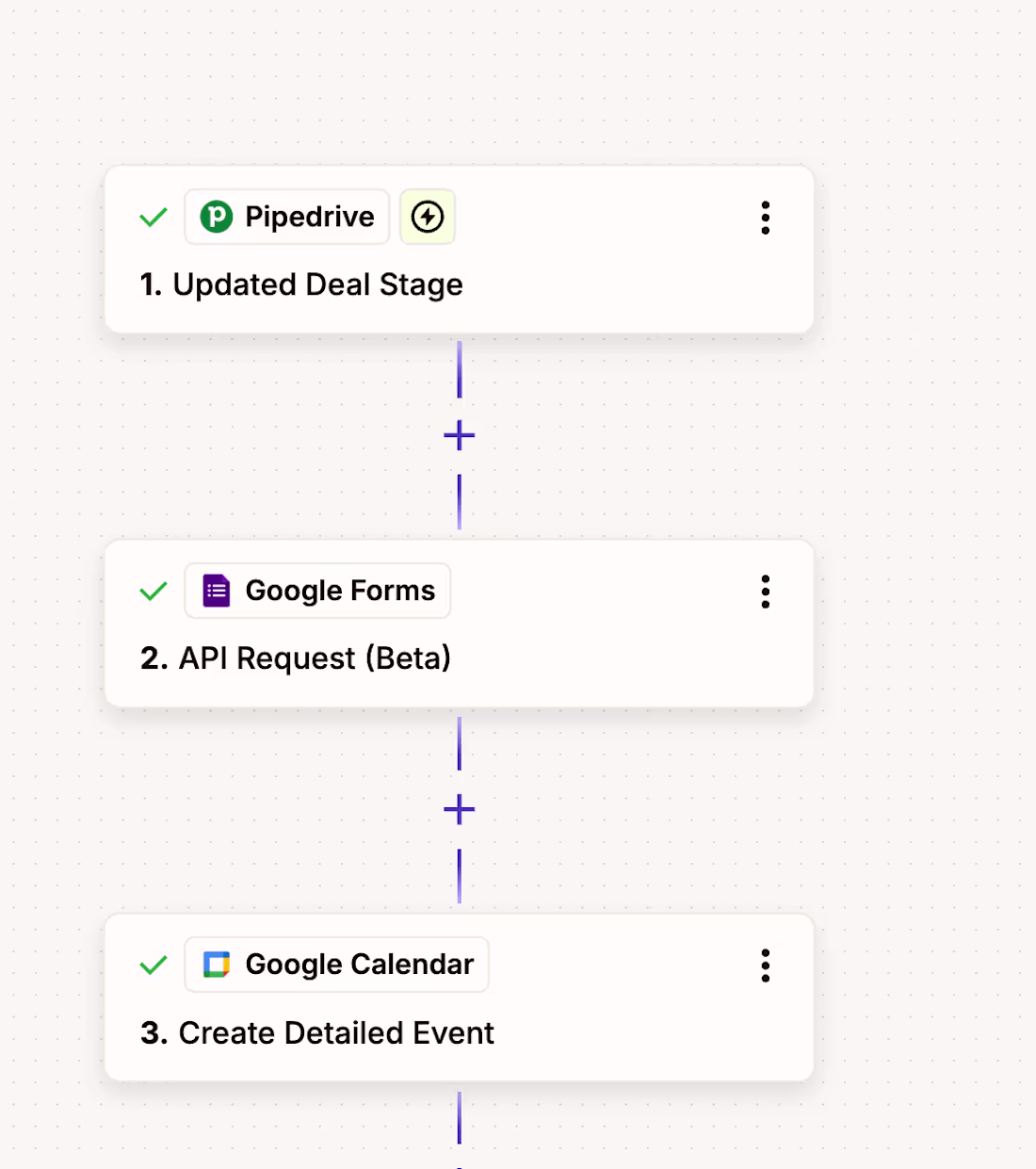Click the Google Calendar app icon
Viewport: 1036px width, 1169px height.
point(218,965)
